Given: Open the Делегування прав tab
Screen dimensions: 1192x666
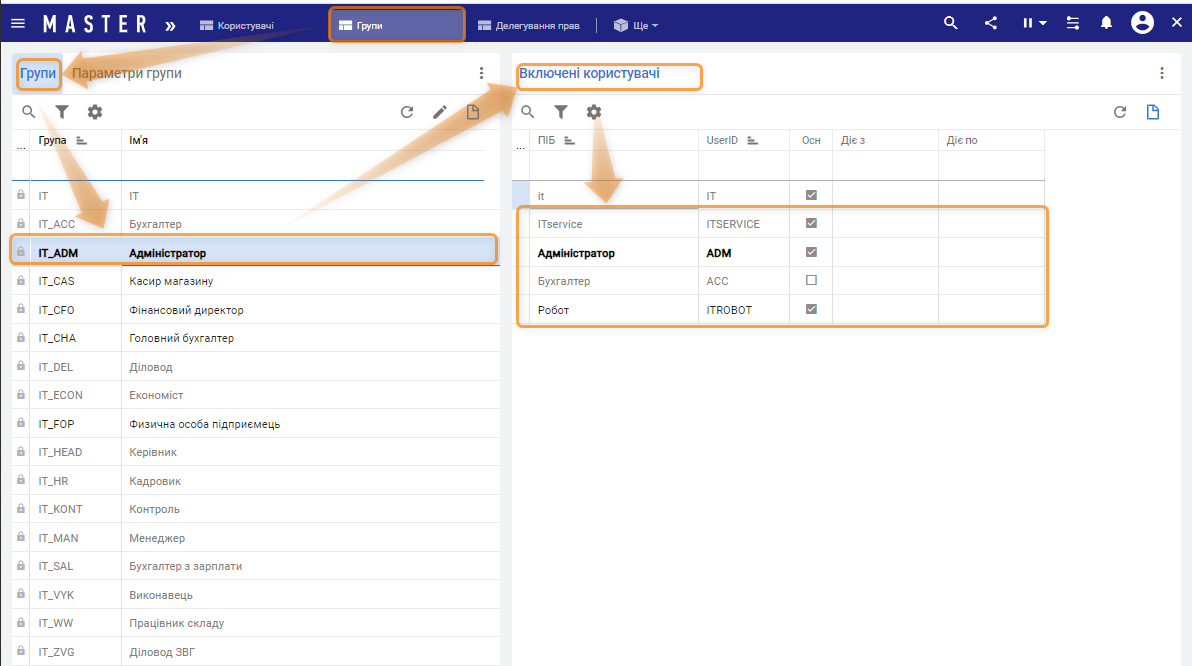Looking at the screenshot, I should (528, 25).
